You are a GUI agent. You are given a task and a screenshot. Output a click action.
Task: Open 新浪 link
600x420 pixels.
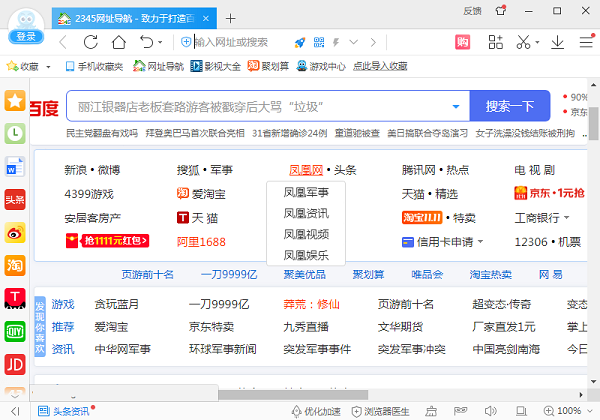pos(75,170)
